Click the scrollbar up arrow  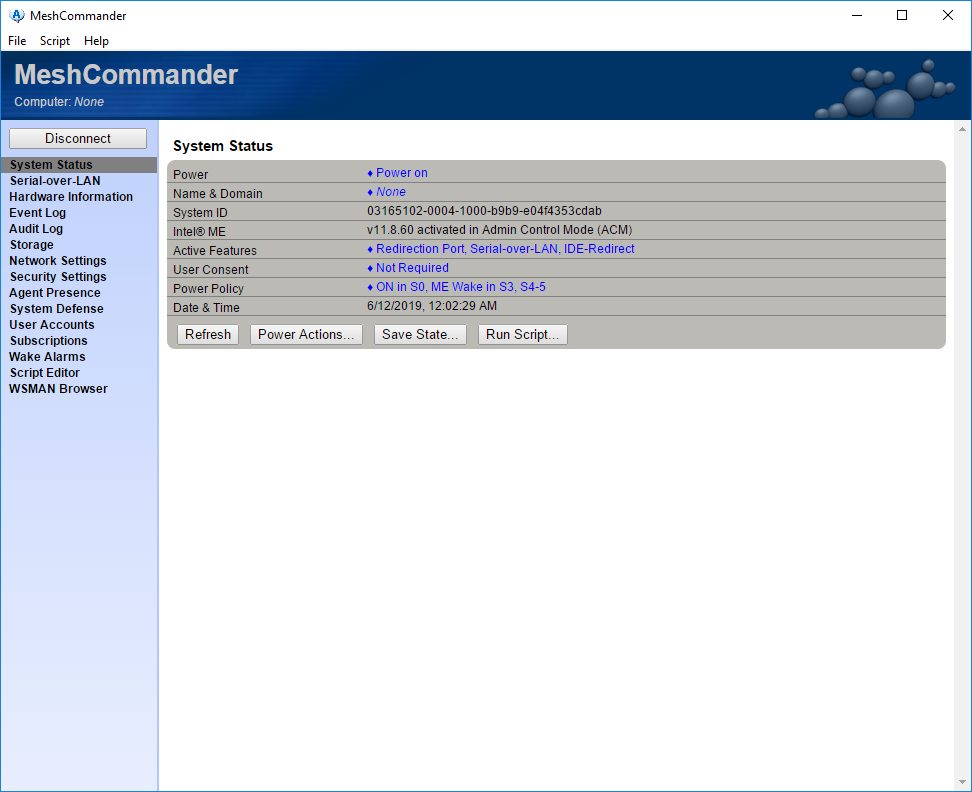[x=962, y=129]
